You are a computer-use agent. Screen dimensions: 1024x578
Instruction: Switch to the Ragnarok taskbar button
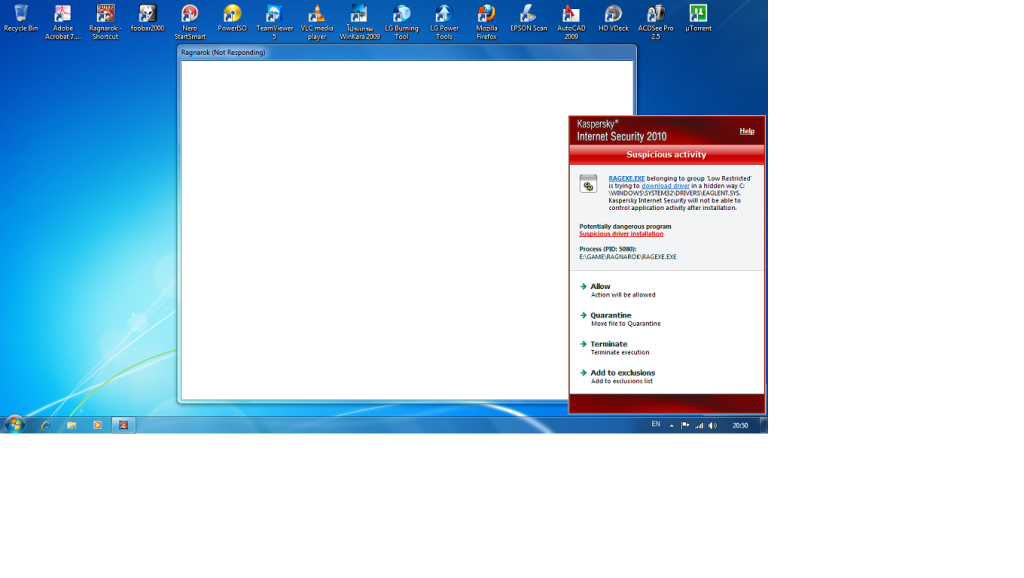point(123,425)
